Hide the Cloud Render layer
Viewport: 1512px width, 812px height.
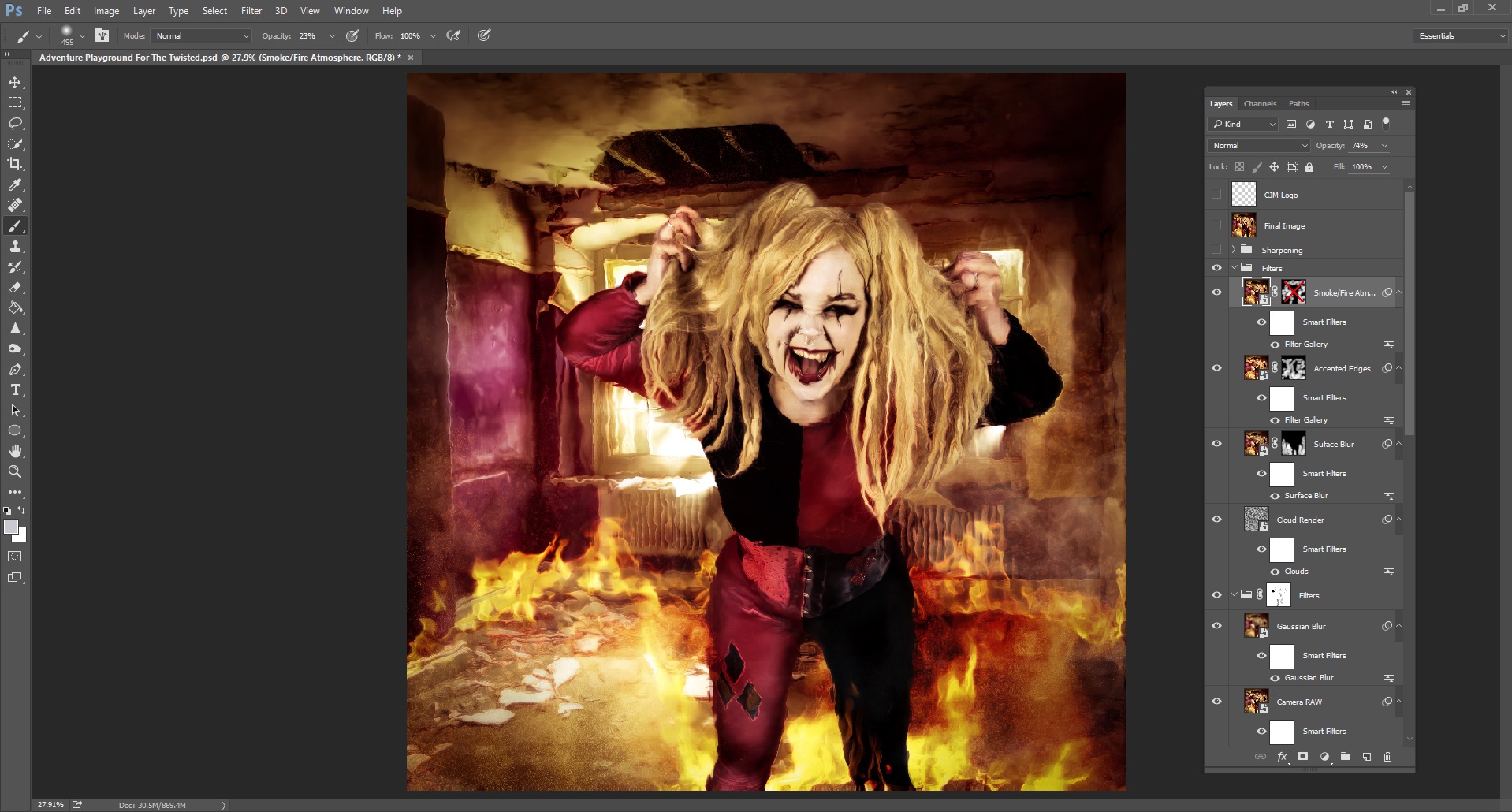point(1216,520)
